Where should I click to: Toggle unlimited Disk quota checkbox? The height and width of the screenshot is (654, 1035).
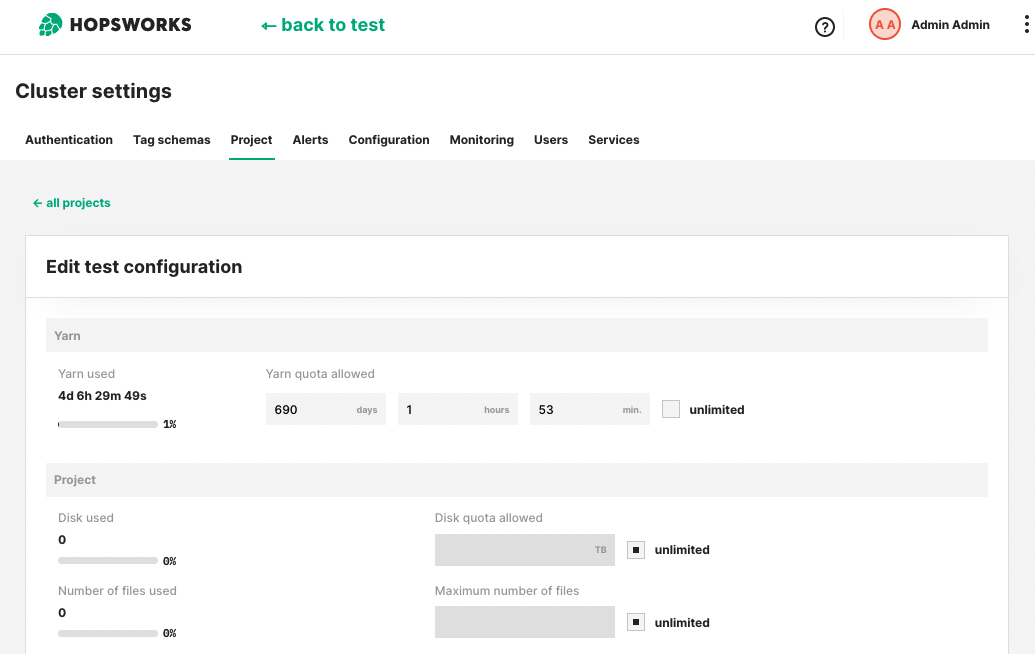point(636,550)
